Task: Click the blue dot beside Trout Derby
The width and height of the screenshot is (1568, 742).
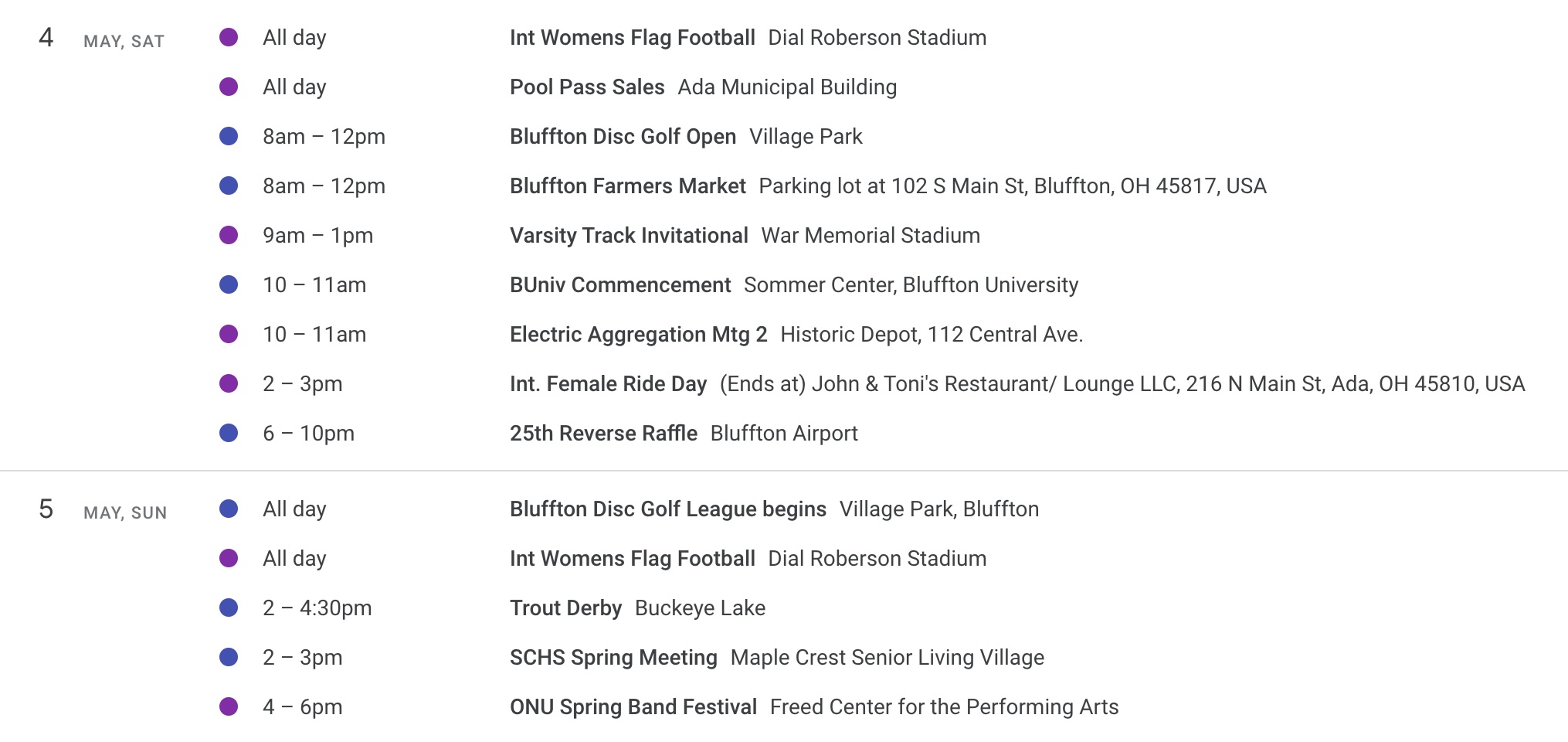Action: (229, 608)
